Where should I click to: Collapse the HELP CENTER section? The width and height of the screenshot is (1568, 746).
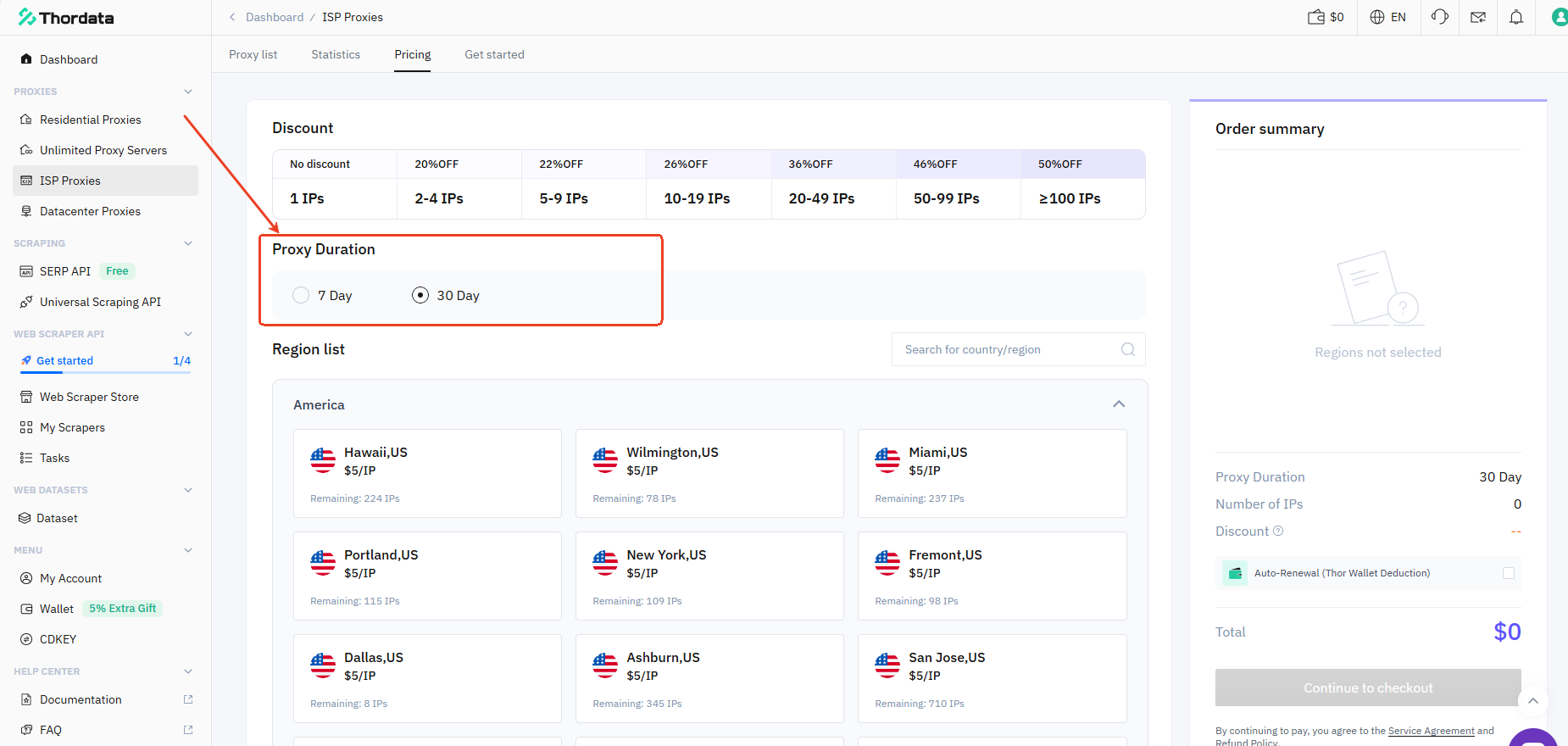(x=188, y=671)
